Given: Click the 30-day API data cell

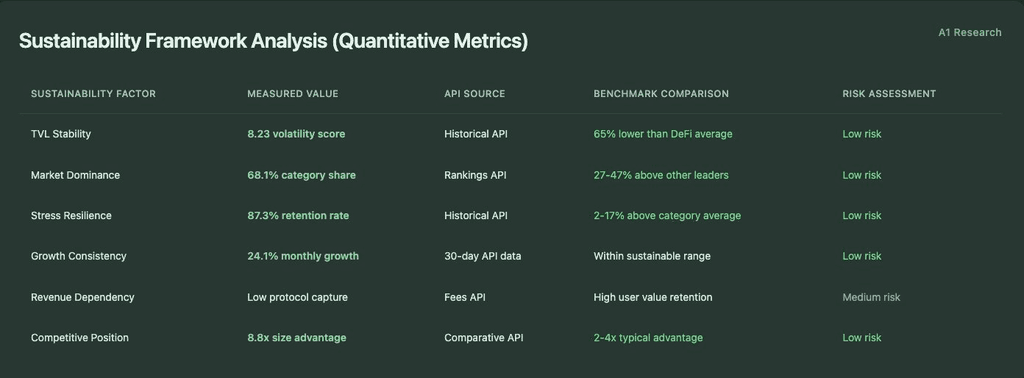Looking at the screenshot, I should (x=483, y=256).
